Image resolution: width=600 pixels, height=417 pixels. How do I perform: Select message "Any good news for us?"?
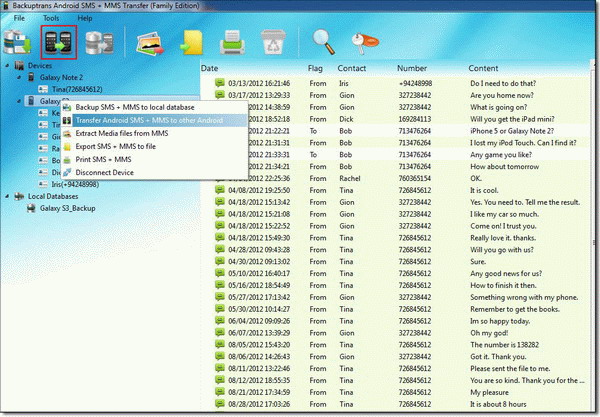pos(506,274)
